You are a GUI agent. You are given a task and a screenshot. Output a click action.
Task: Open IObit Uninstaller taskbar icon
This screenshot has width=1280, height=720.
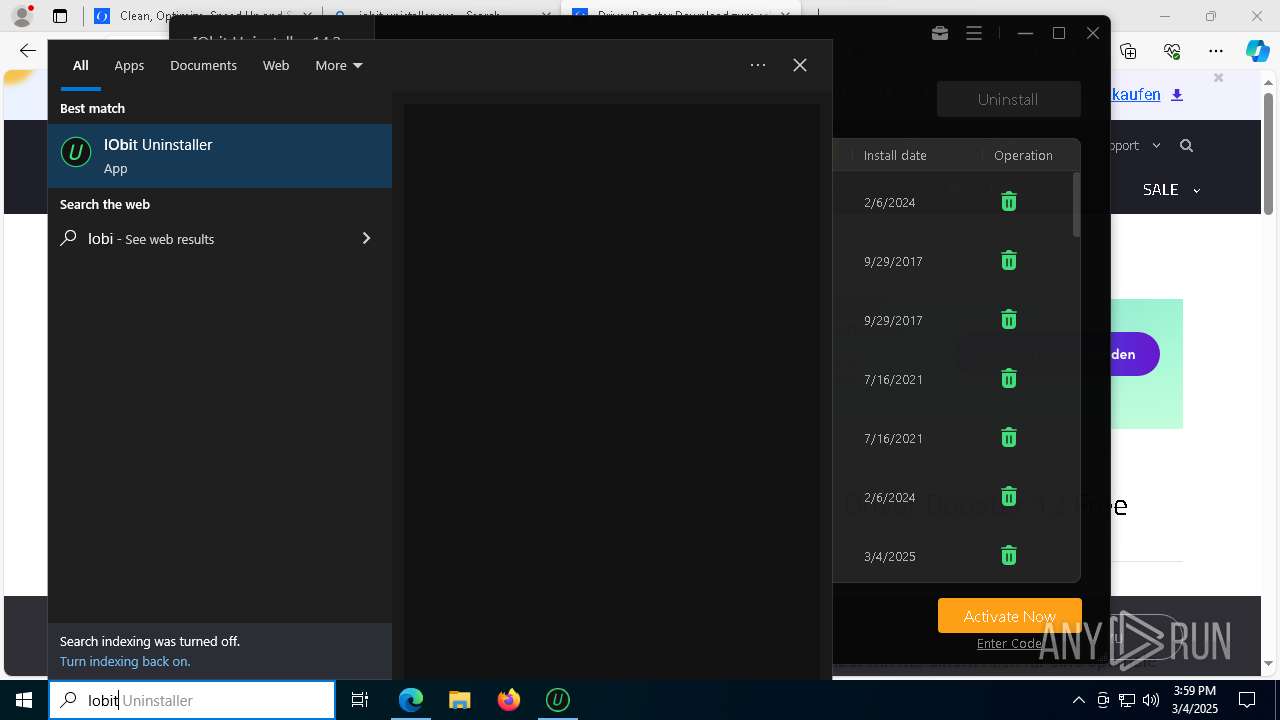coord(558,700)
